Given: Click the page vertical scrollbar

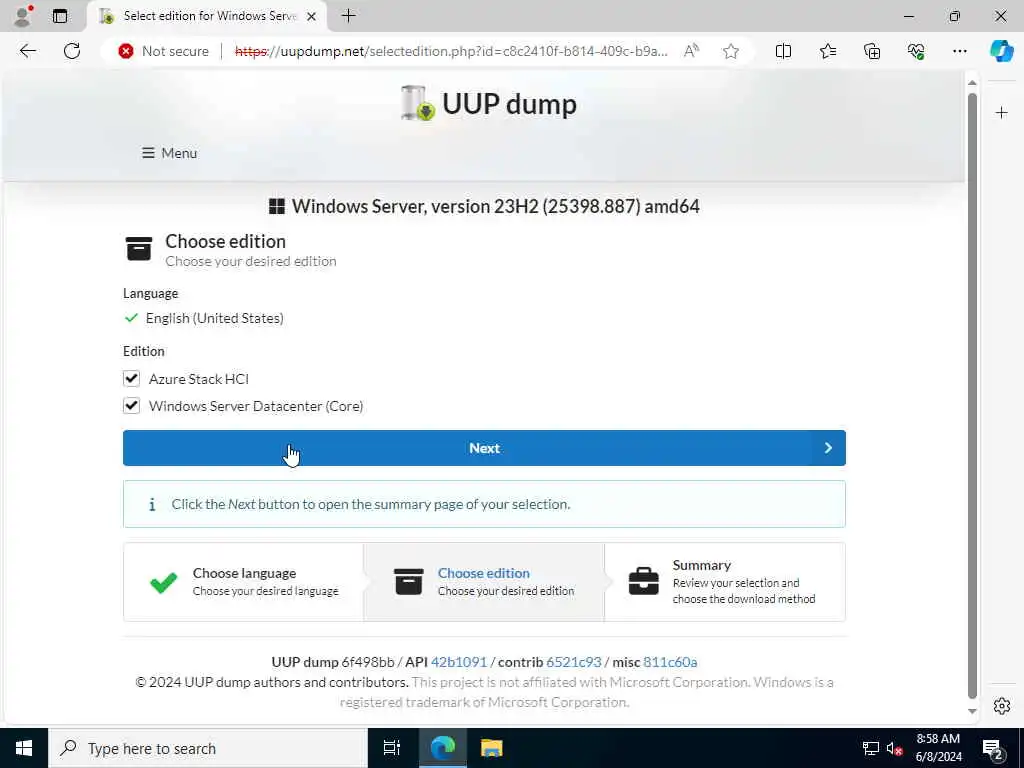Looking at the screenshot, I should point(972,396).
